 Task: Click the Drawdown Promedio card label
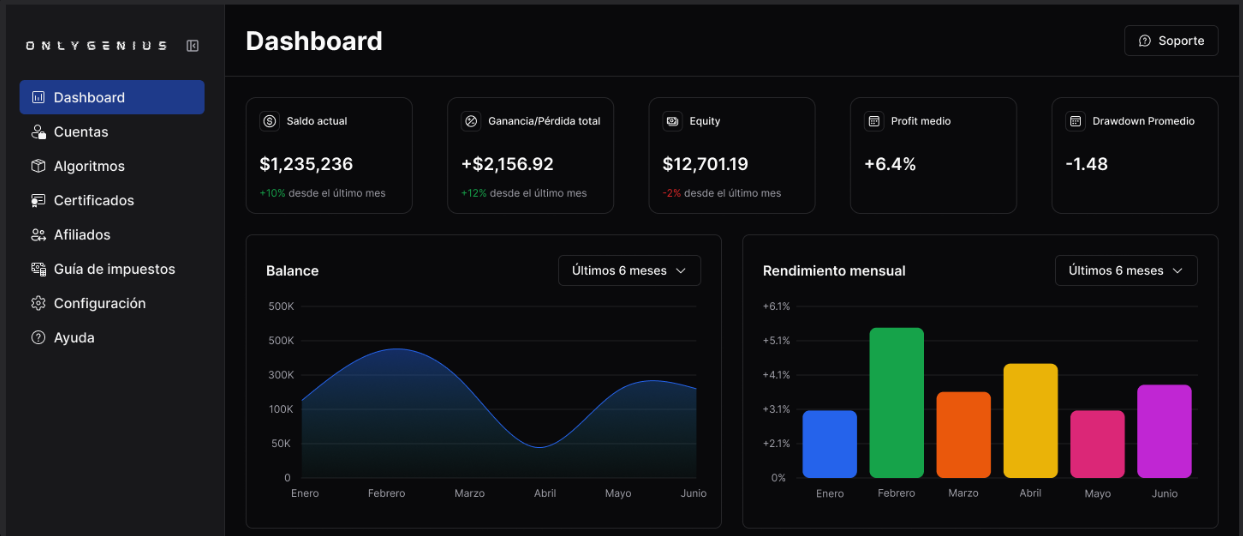tap(1143, 121)
